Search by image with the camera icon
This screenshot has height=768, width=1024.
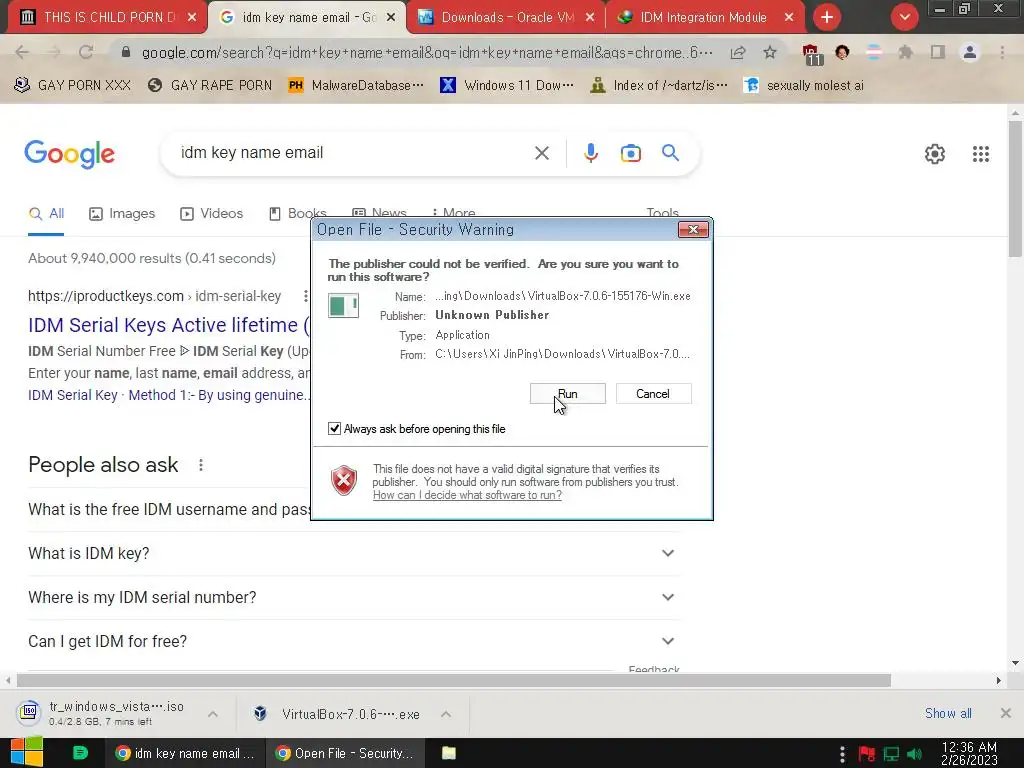630,153
